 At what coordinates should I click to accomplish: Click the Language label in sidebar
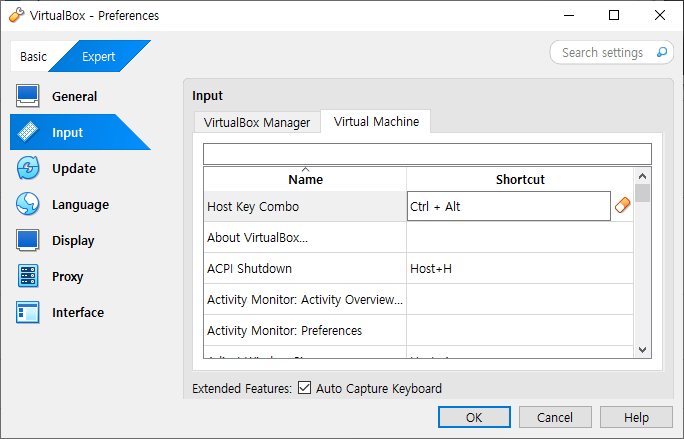point(81,205)
